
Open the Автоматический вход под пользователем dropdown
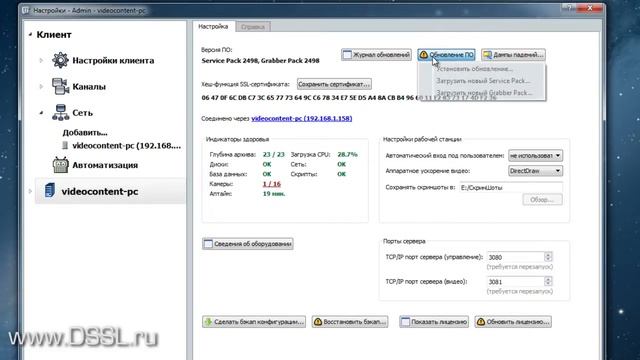tap(535, 156)
